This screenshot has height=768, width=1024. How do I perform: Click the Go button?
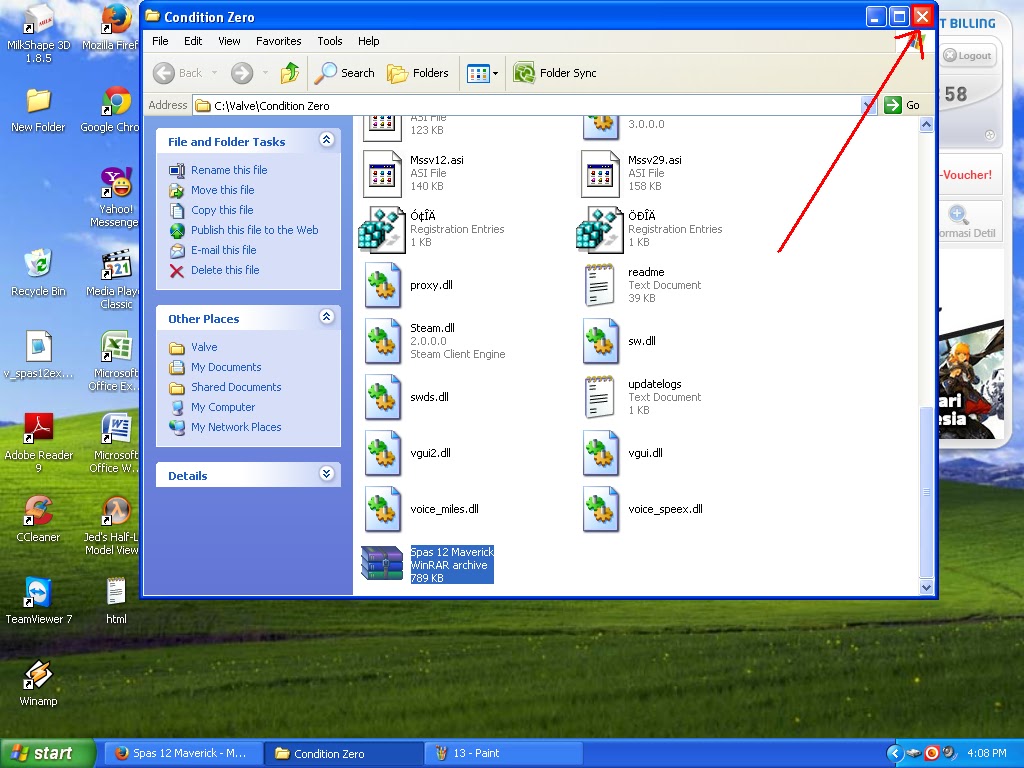pos(902,105)
